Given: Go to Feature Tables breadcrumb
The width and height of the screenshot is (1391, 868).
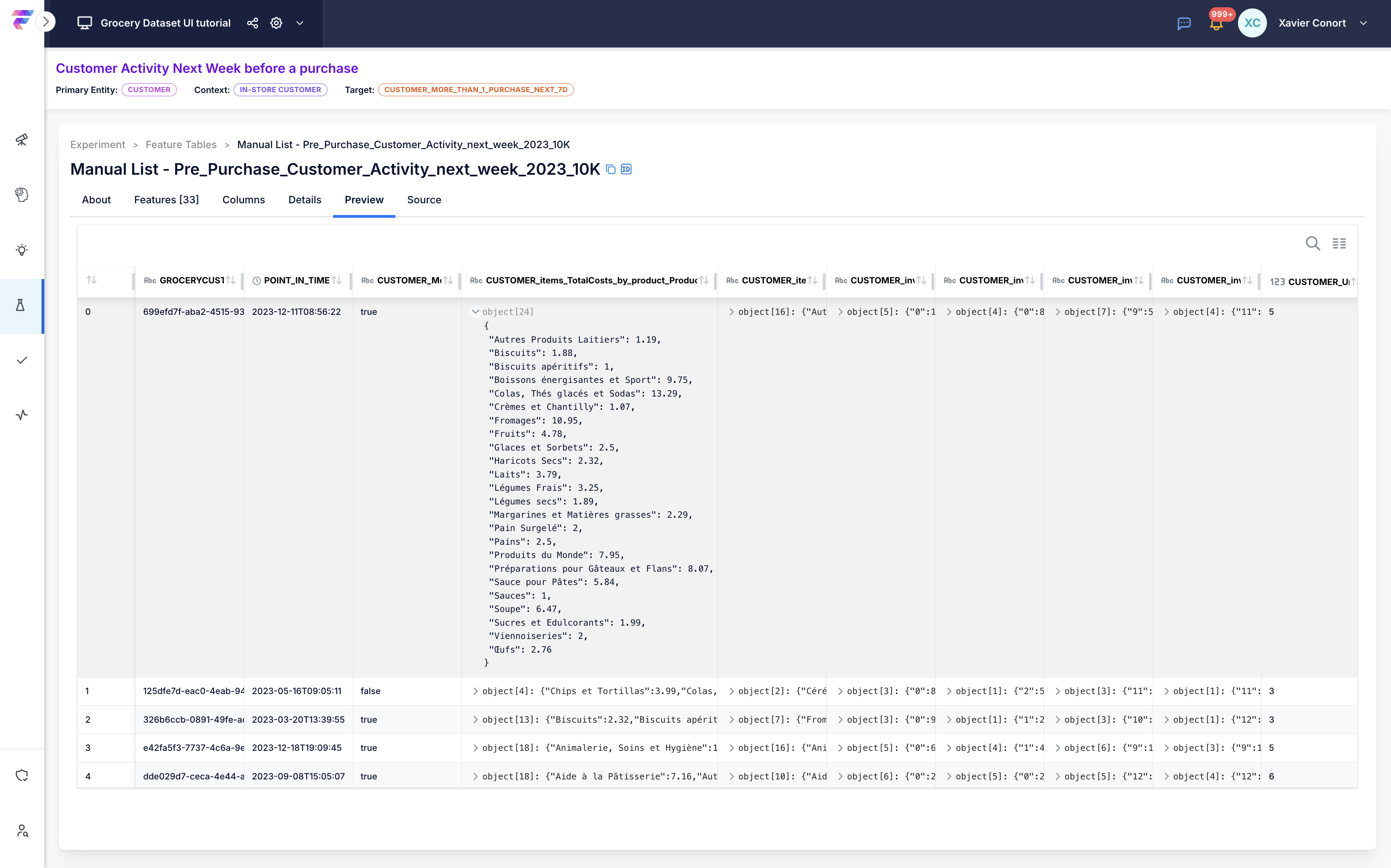Looking at the screenshot, I should click(181, 145).
